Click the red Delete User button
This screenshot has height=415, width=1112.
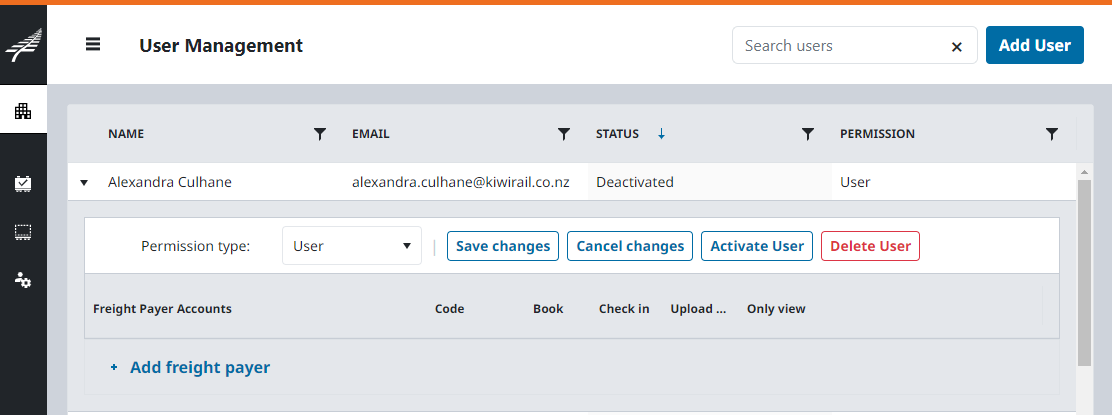tap(870, 246)
